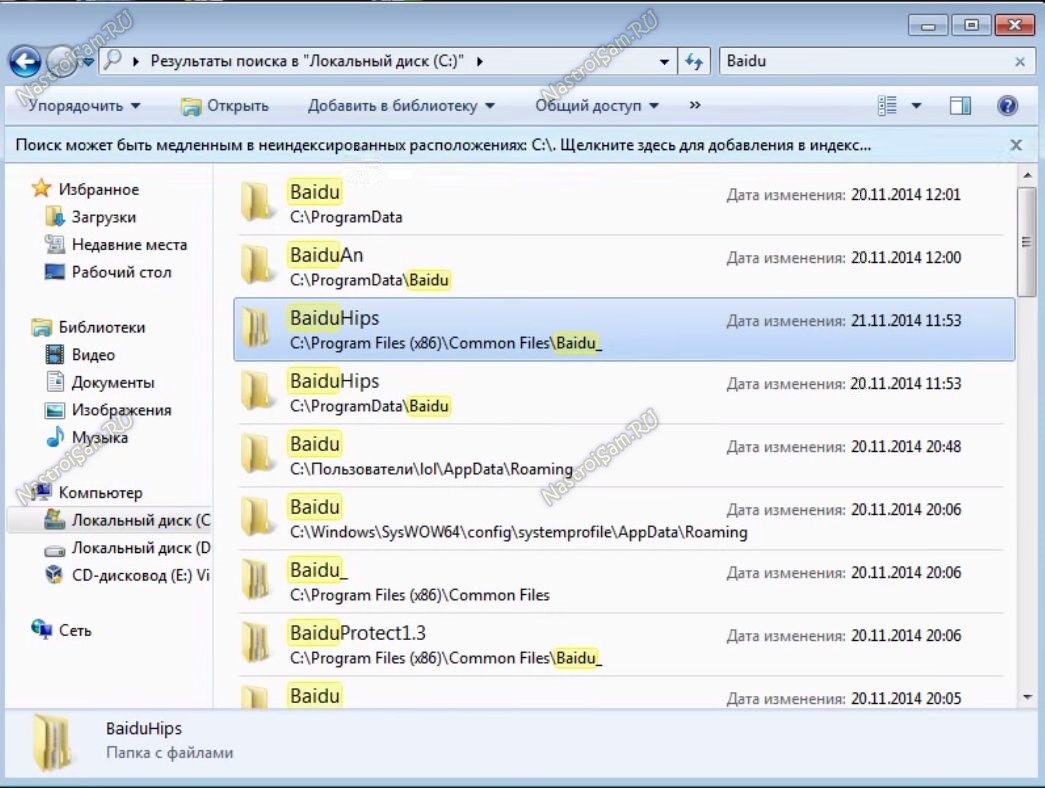This screenshot has height=788, width=1045.
Task: Click the Сеть network icon in sidebar
Action: pyautogui.click(x=42, y=630)
